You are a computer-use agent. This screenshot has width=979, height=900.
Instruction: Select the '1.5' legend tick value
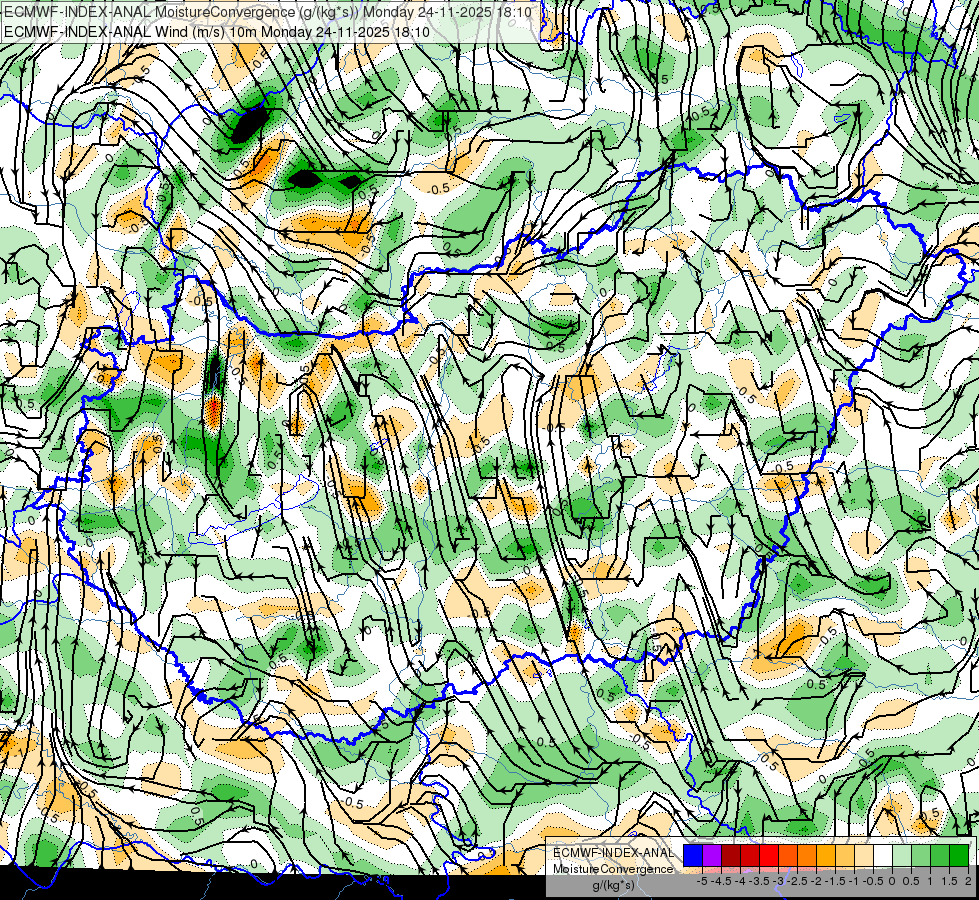click(949, 881)
